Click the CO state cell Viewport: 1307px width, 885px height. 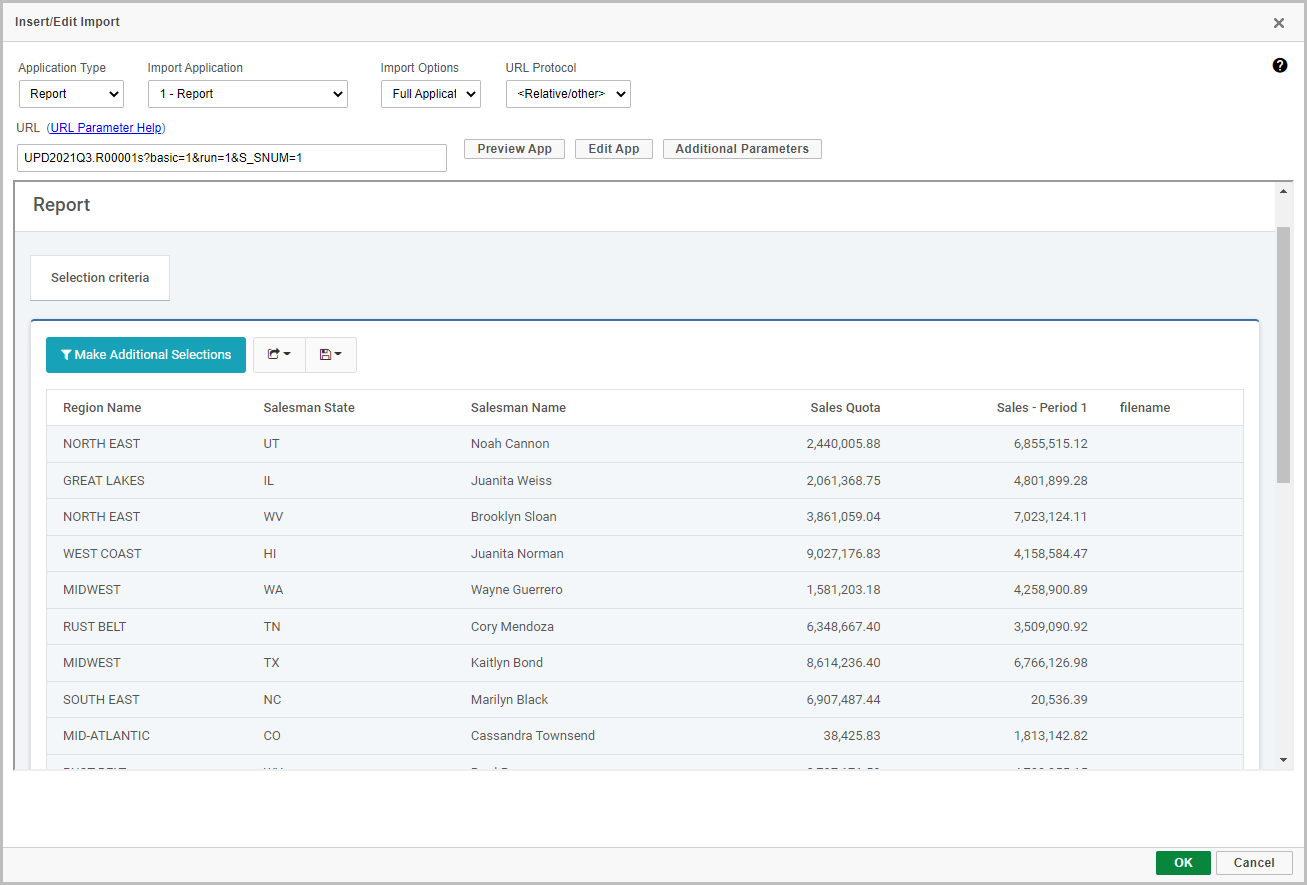pyautogui.click(x=272, y=736)
